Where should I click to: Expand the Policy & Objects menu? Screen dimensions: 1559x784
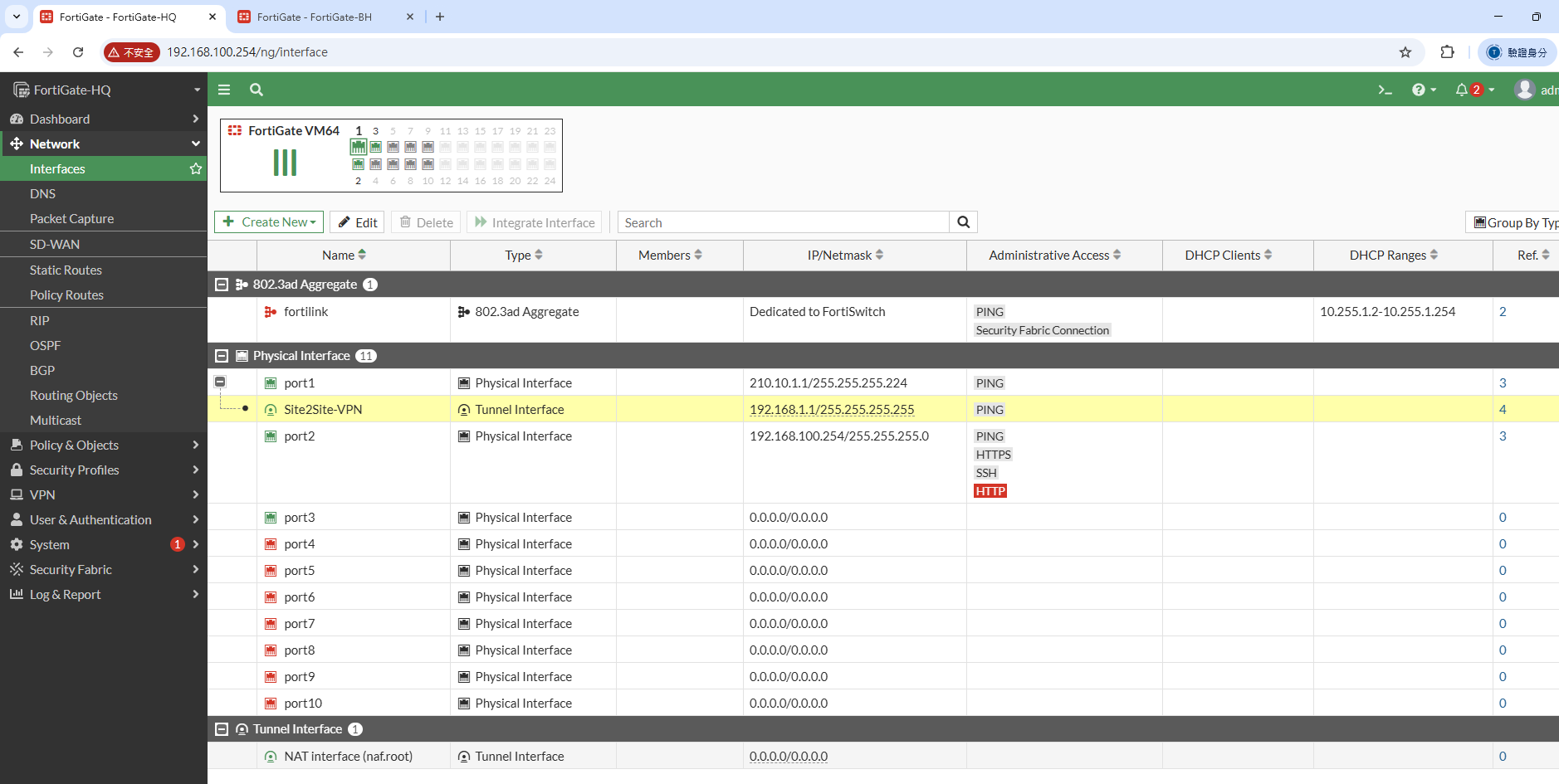tap(104, 445)
